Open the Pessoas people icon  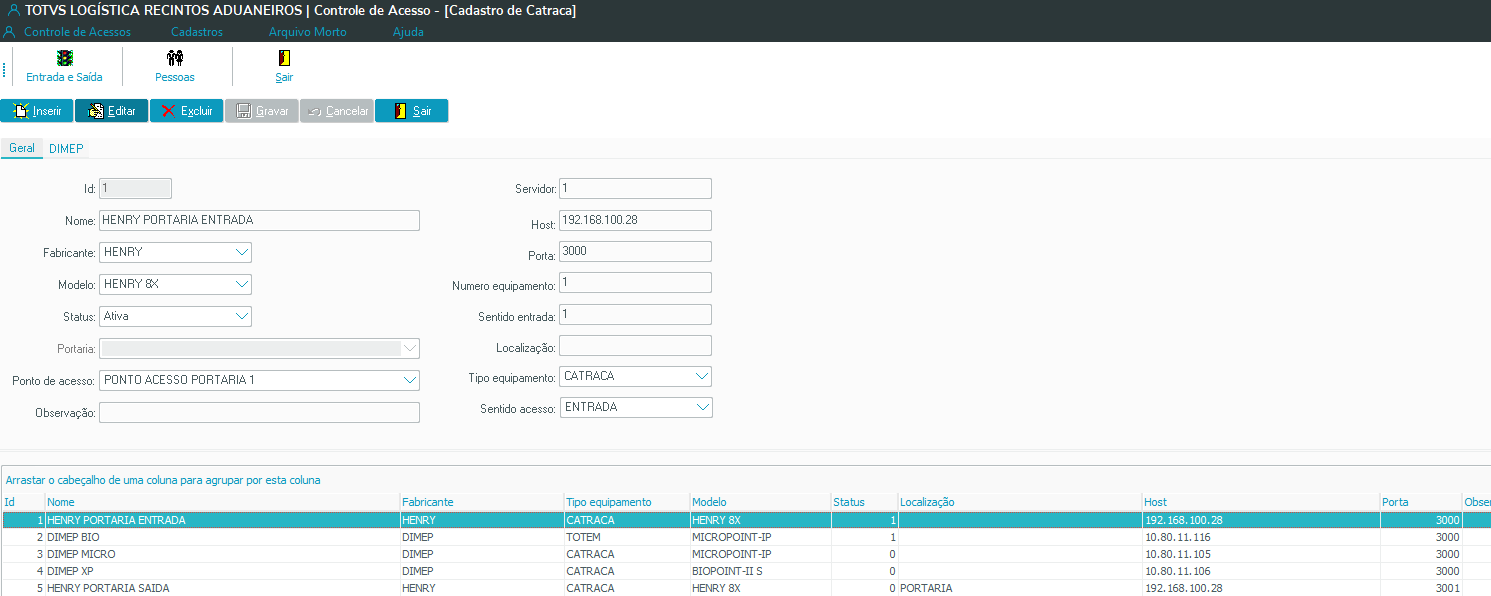[175, 58]
